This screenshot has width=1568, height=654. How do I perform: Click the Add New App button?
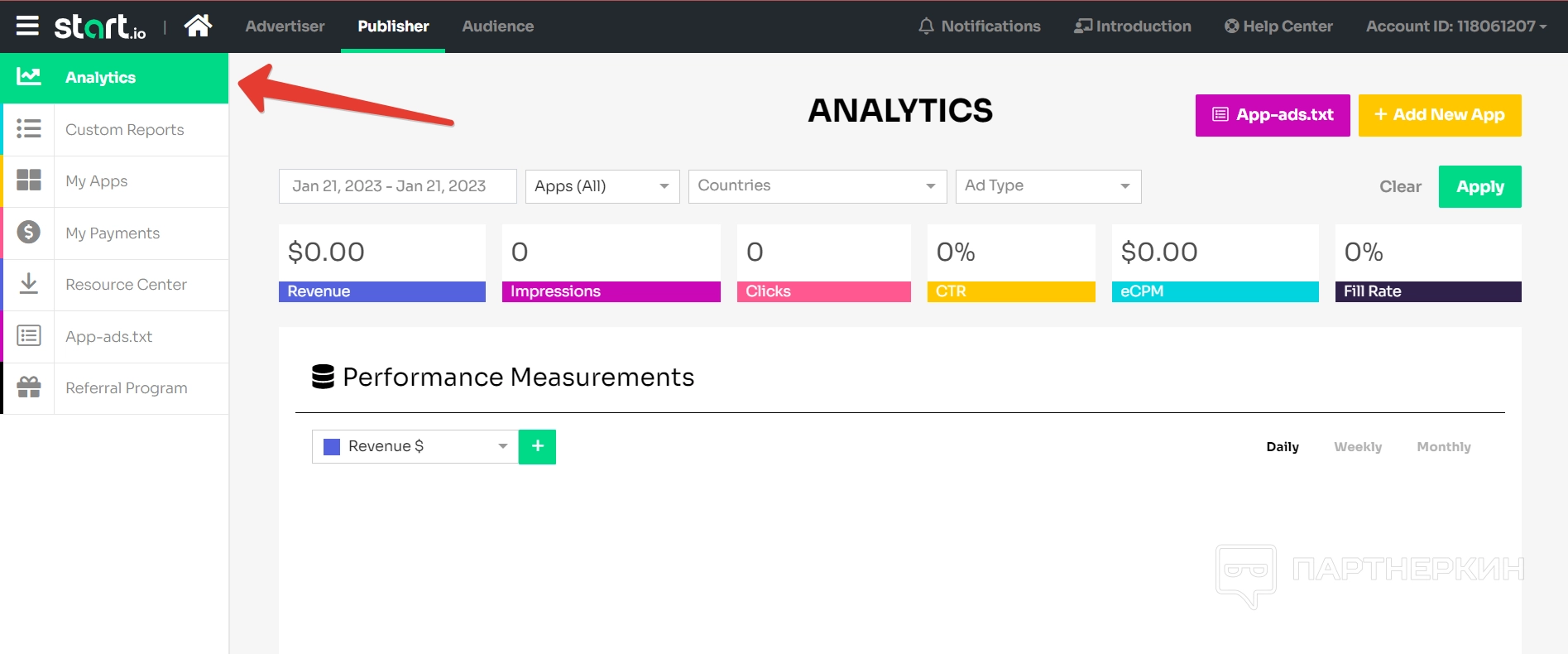pos(1439,115)
